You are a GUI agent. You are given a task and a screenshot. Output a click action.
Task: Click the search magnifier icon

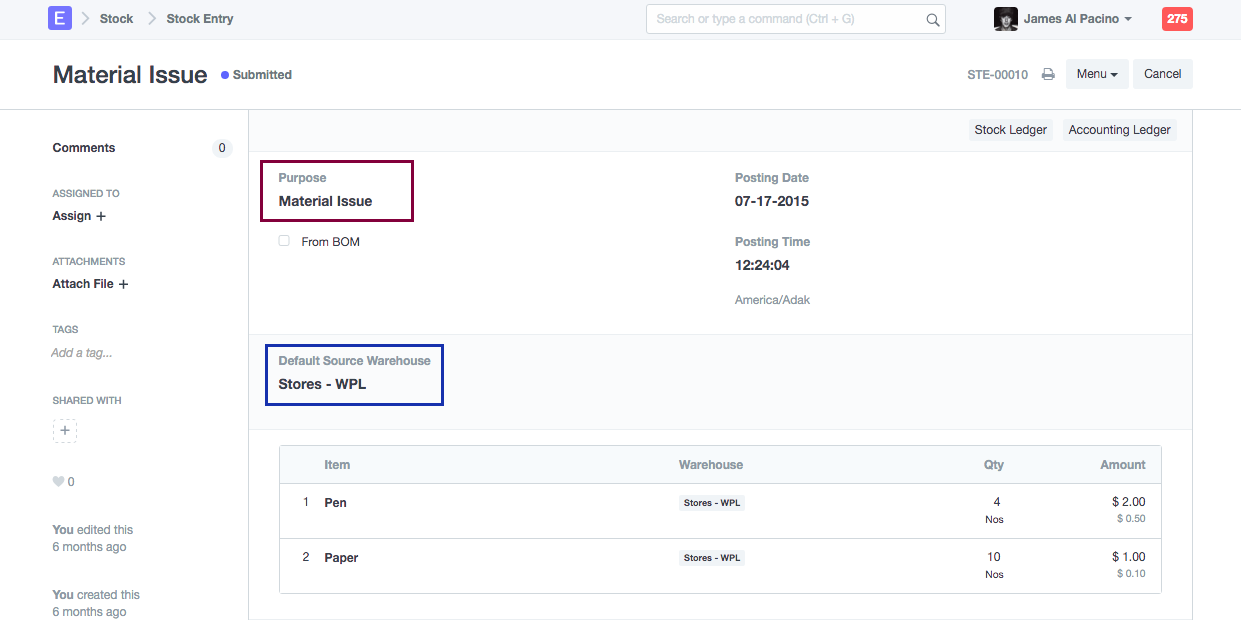pyautogui.click(x=932, y=19)
